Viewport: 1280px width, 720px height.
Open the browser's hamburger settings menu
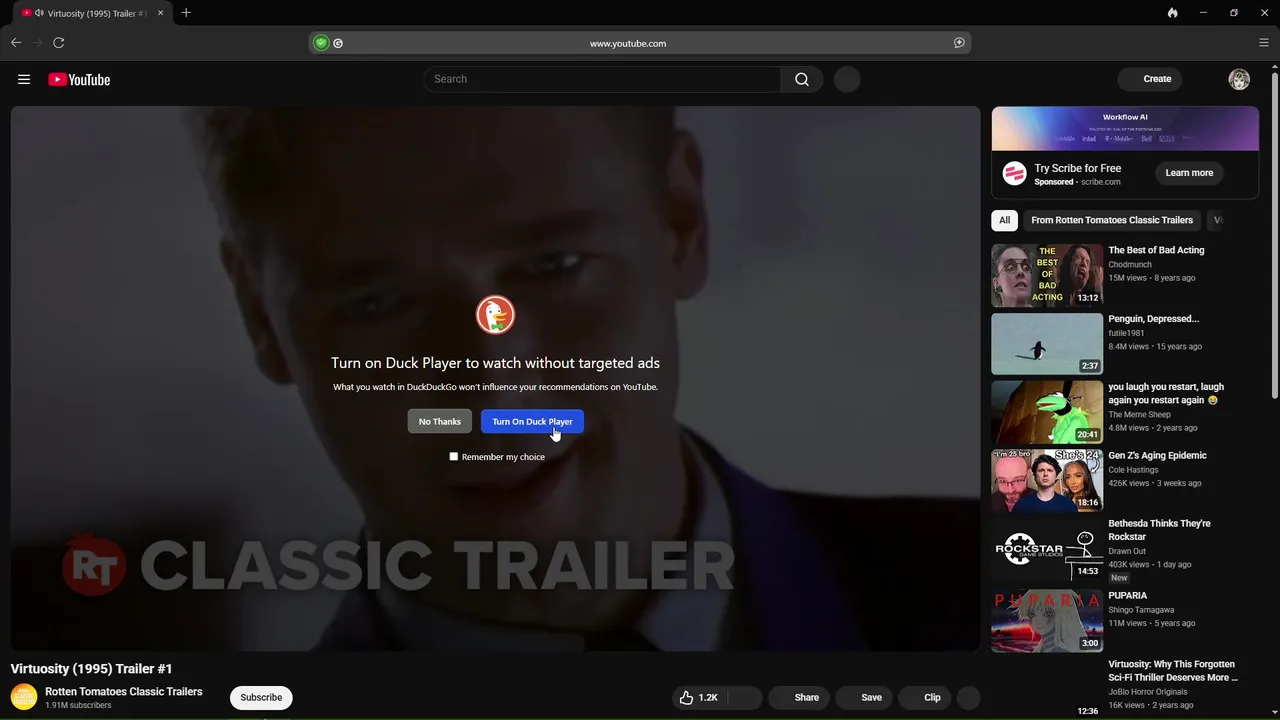[x=1264, y=43]
